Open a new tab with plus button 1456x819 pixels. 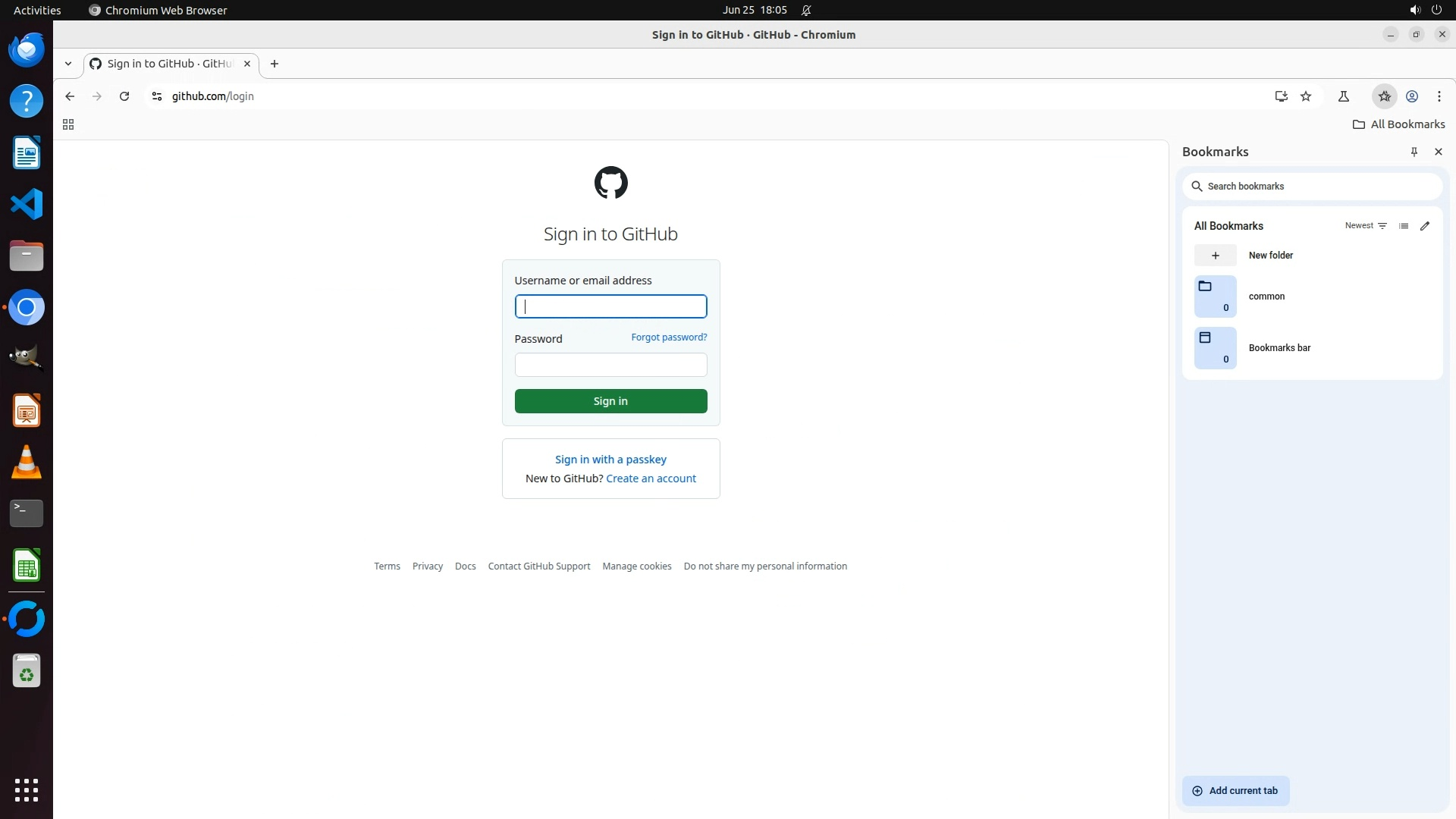pos(275,64)
